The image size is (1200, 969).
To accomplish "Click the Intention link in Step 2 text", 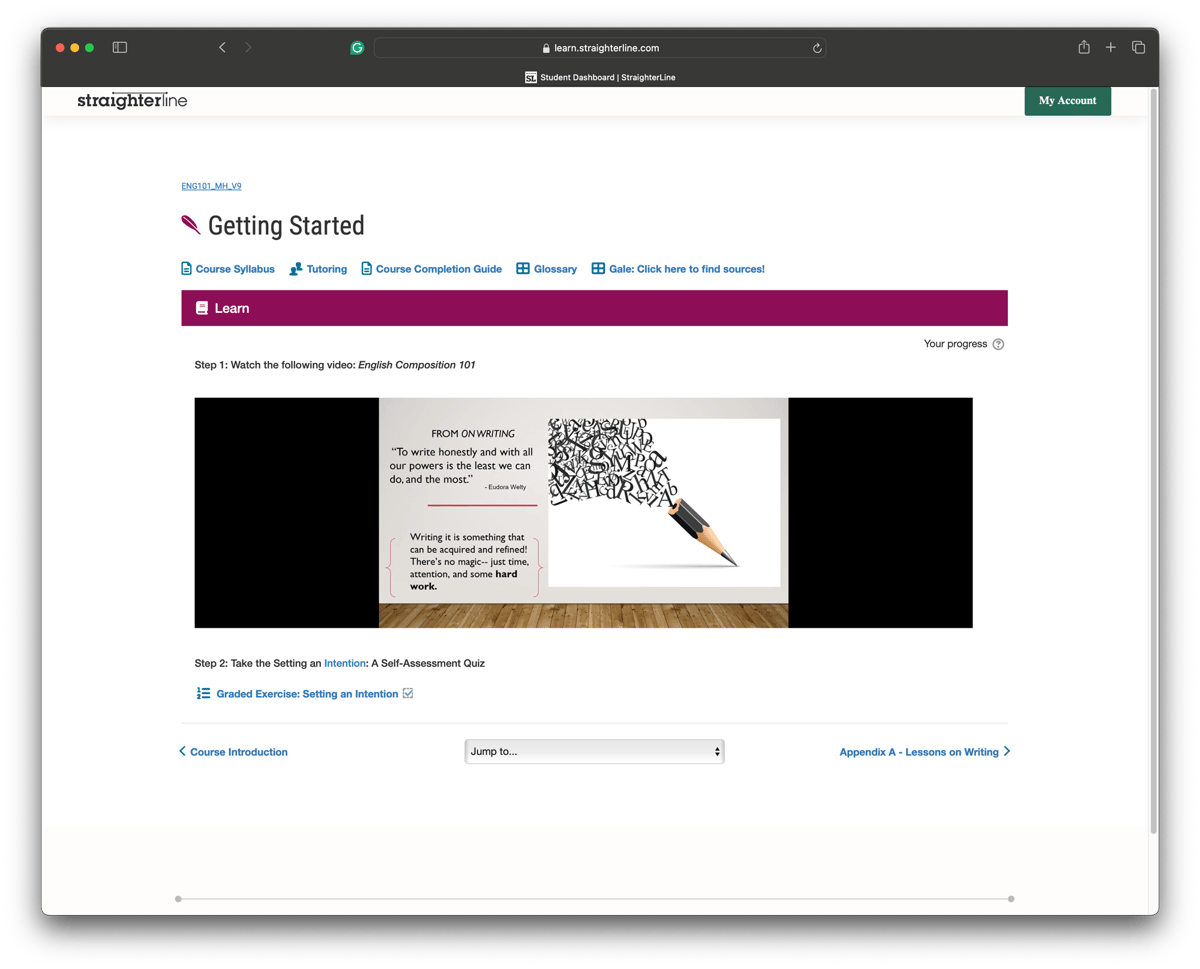I will 344,662.
